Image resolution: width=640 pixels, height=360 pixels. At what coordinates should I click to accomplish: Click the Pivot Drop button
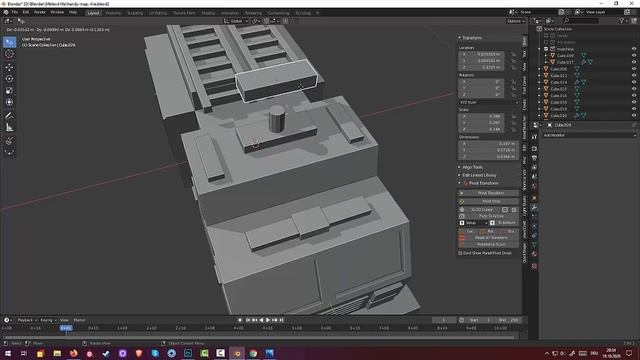[489, 201]
